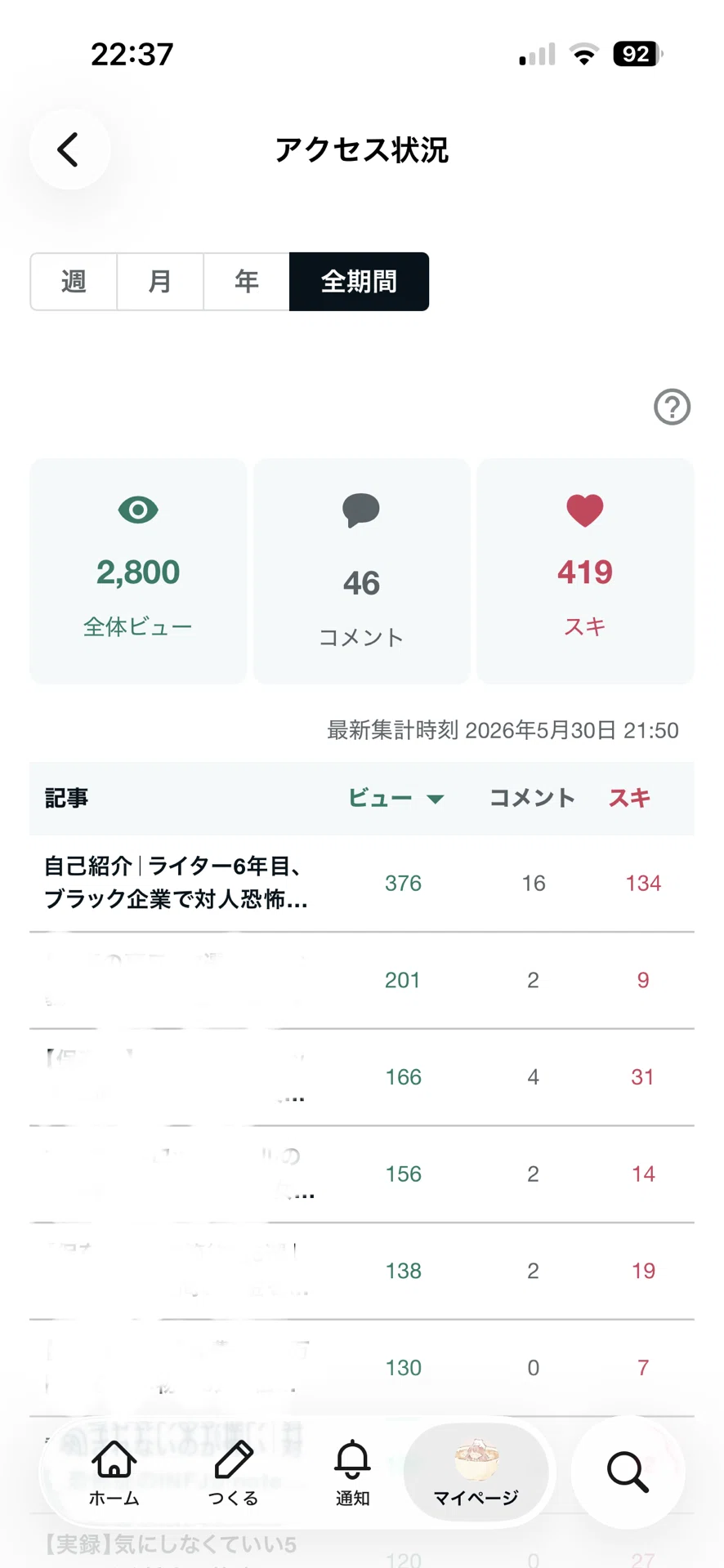Sort articles by スキ column
Viewport: 724px width, 1568px height.
[629, 798]
